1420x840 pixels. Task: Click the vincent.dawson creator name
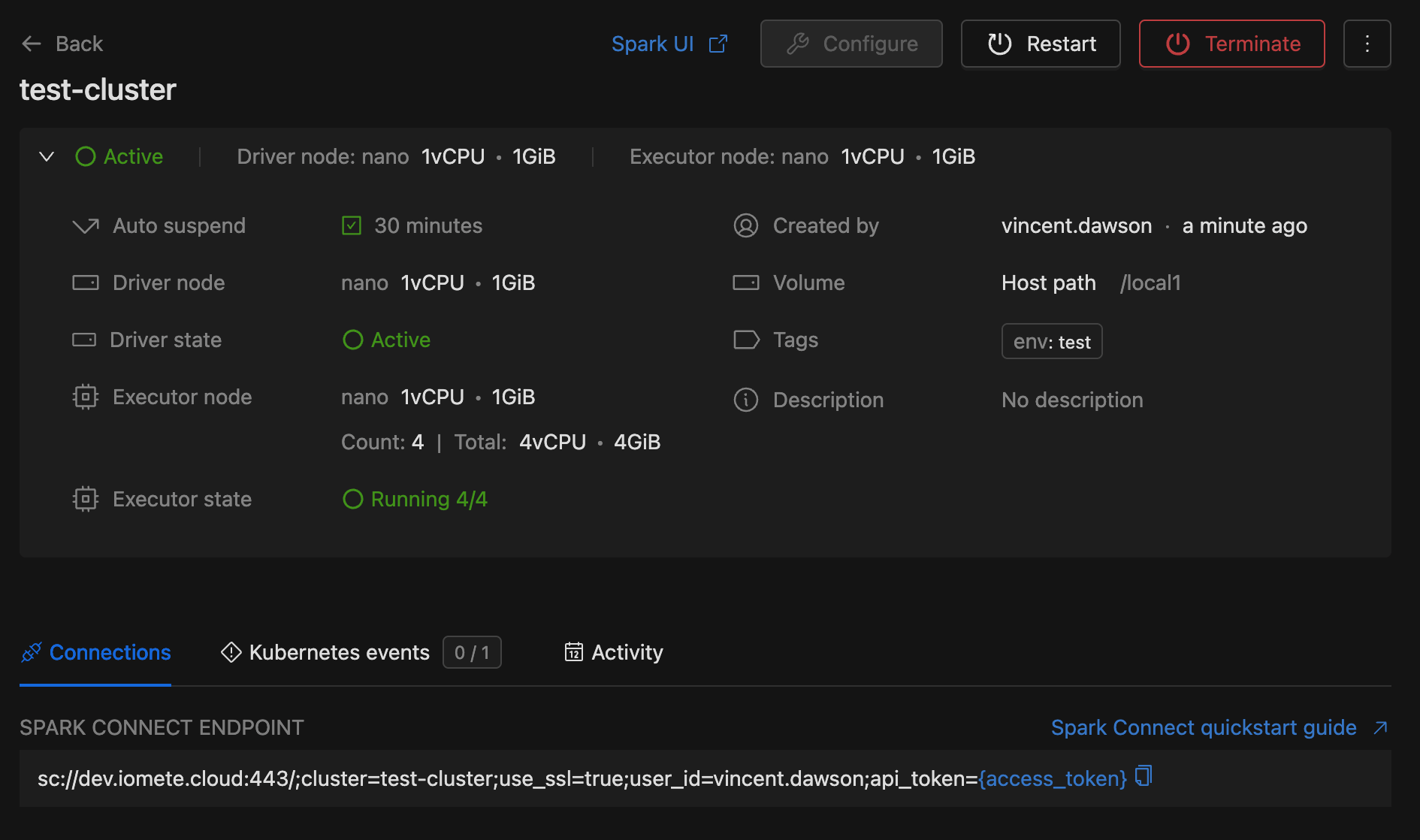pos(1077,225)
